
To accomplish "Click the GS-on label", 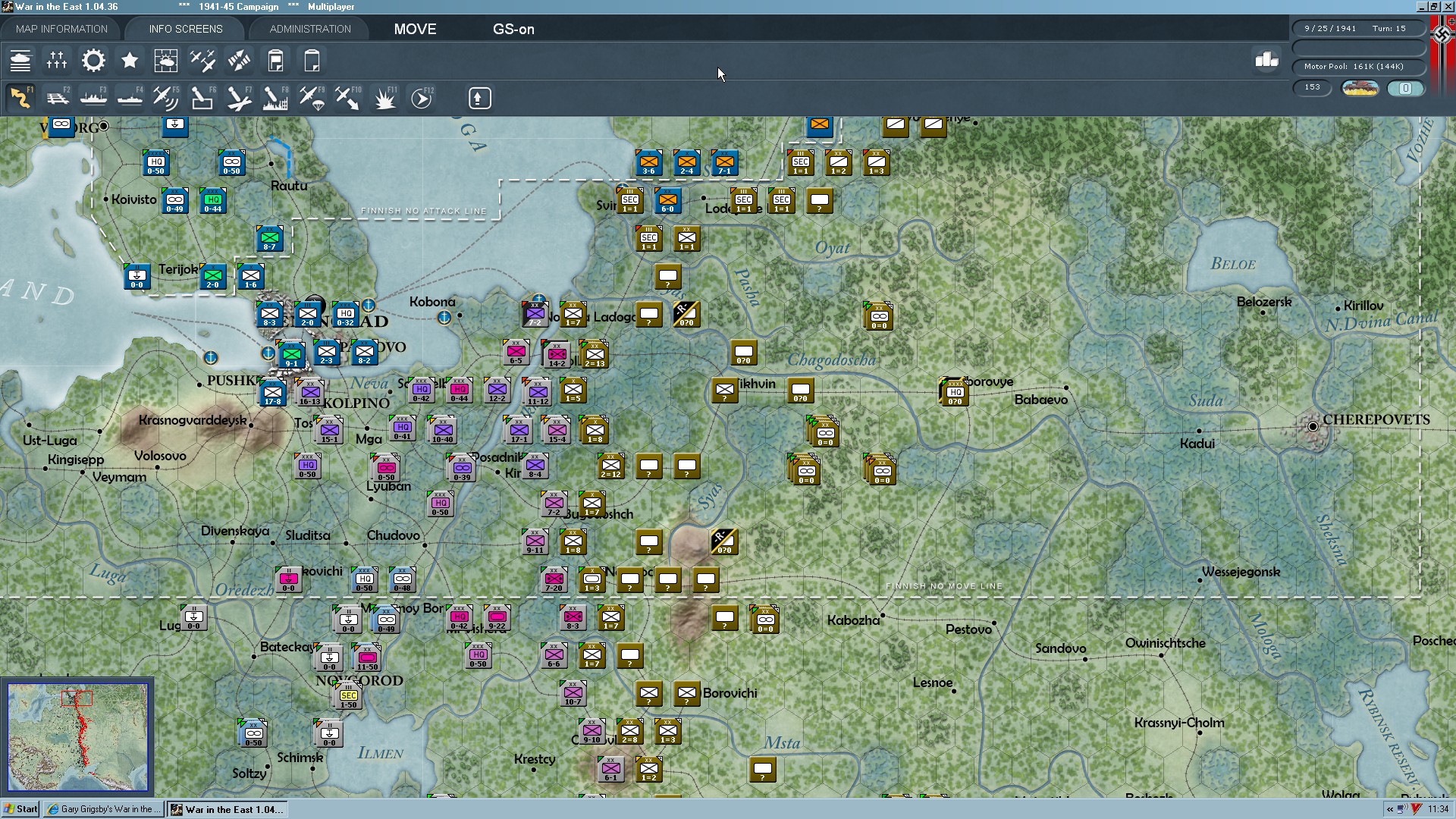I will pos(513,29).
